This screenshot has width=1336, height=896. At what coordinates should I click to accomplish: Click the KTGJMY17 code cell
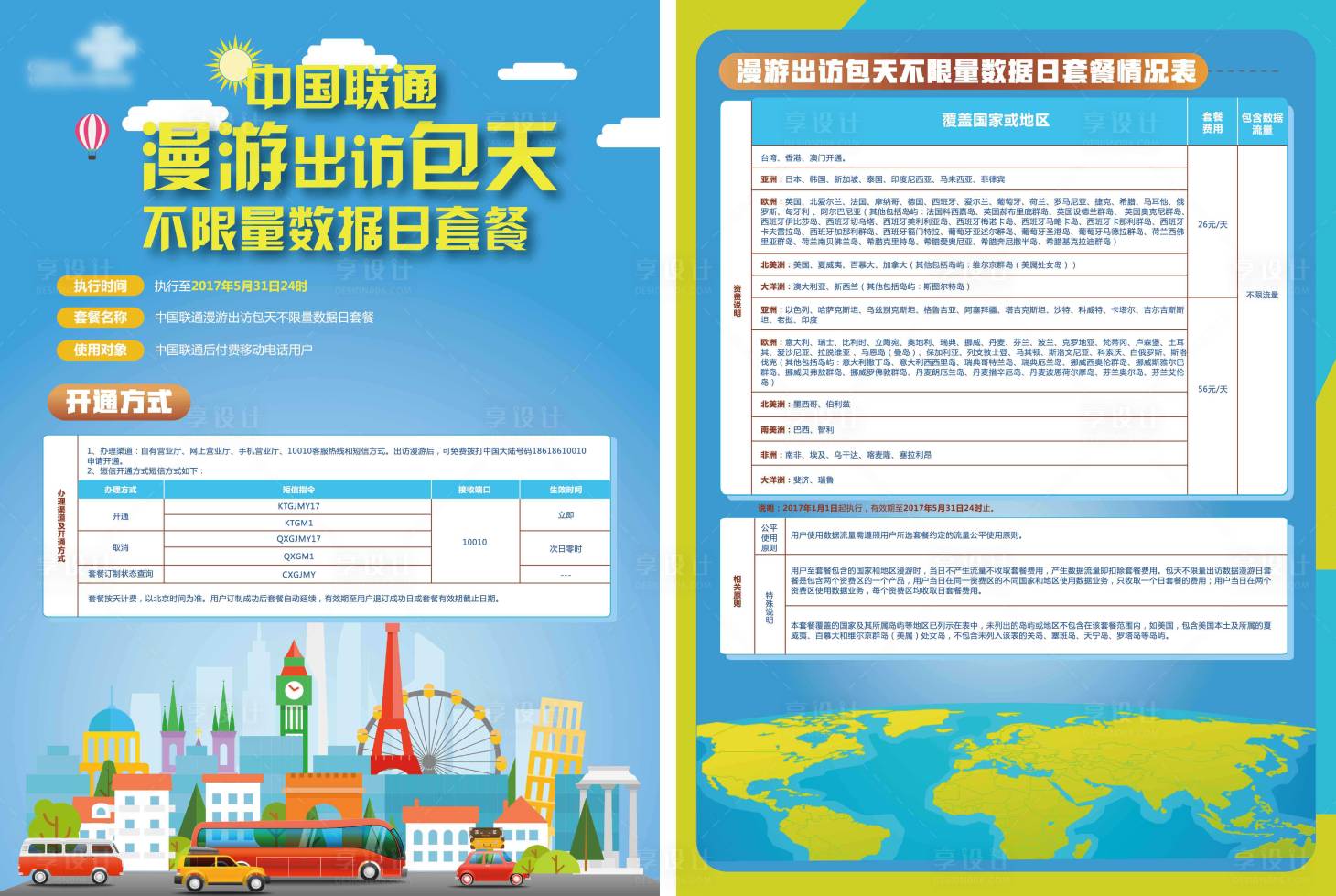(298, 506)
